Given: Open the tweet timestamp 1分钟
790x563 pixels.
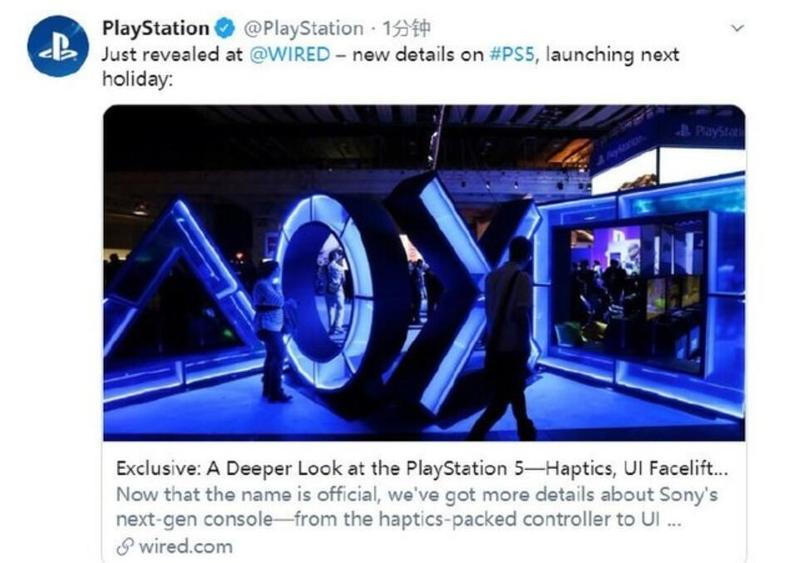Looking at the screenshot, I should (x=406, y=28).
